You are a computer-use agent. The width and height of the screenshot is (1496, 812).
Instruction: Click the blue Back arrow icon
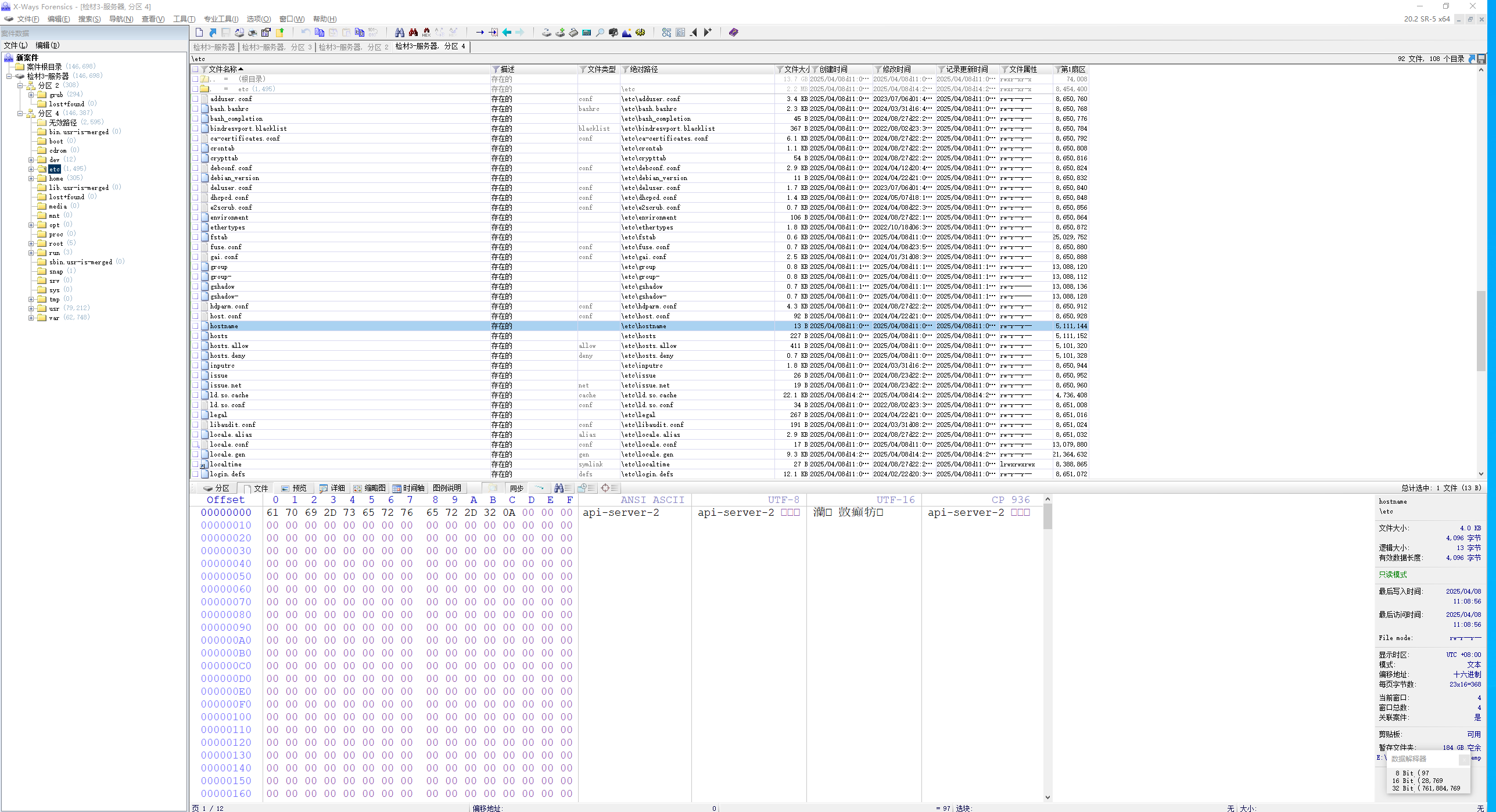[507, 33]
